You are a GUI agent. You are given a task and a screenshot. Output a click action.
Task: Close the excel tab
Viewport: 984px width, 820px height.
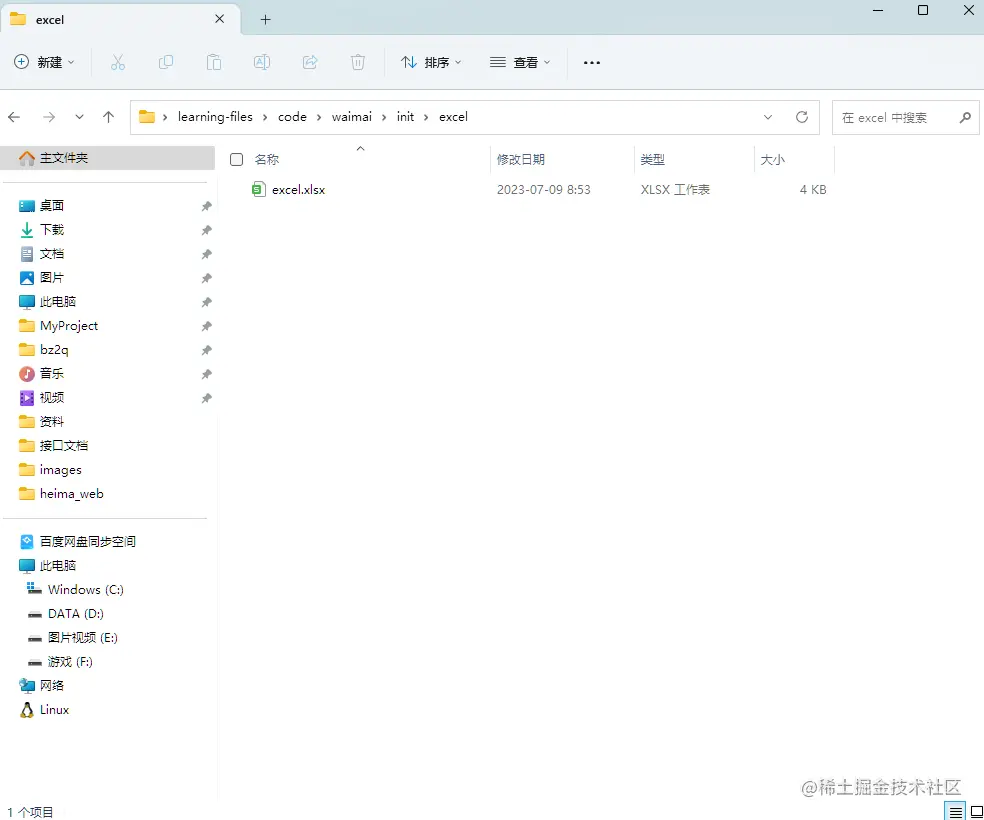[x=220, y=19]
